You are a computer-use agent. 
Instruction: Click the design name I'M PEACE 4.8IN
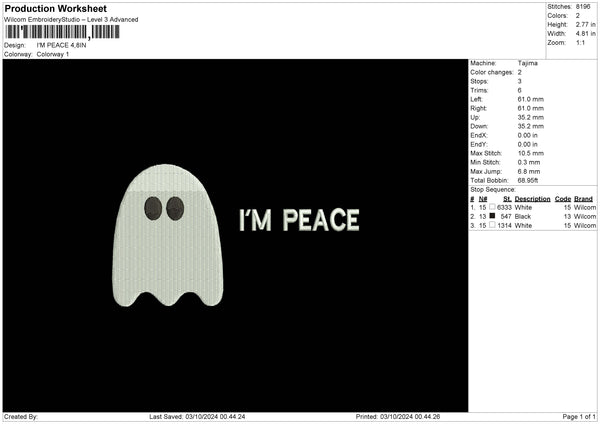point(61,45)
